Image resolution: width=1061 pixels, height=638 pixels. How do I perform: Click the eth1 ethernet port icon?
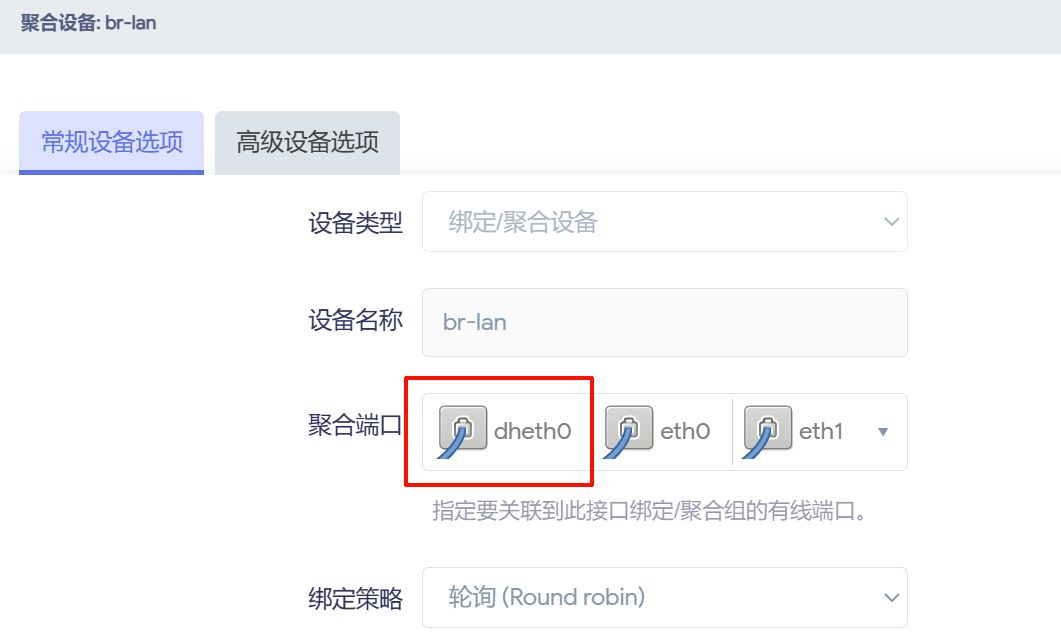pyautogui.click(x=768, y=431)
